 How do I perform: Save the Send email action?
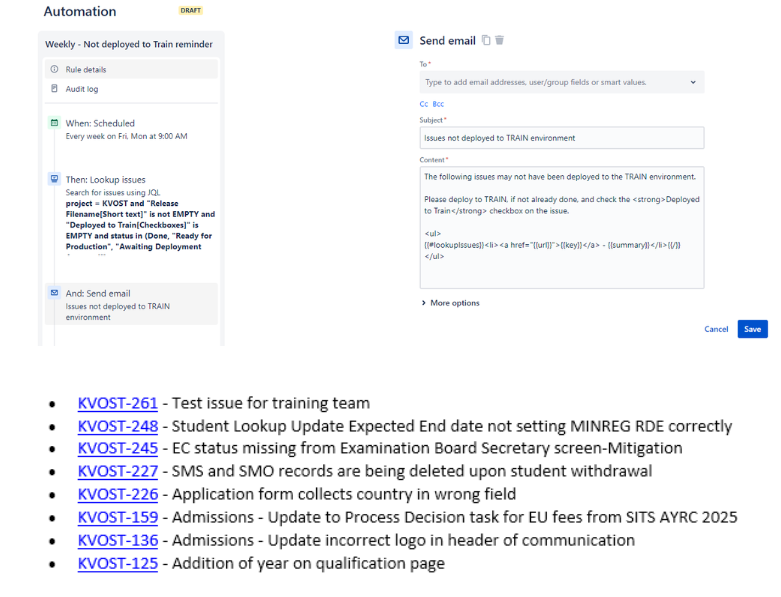753,329
